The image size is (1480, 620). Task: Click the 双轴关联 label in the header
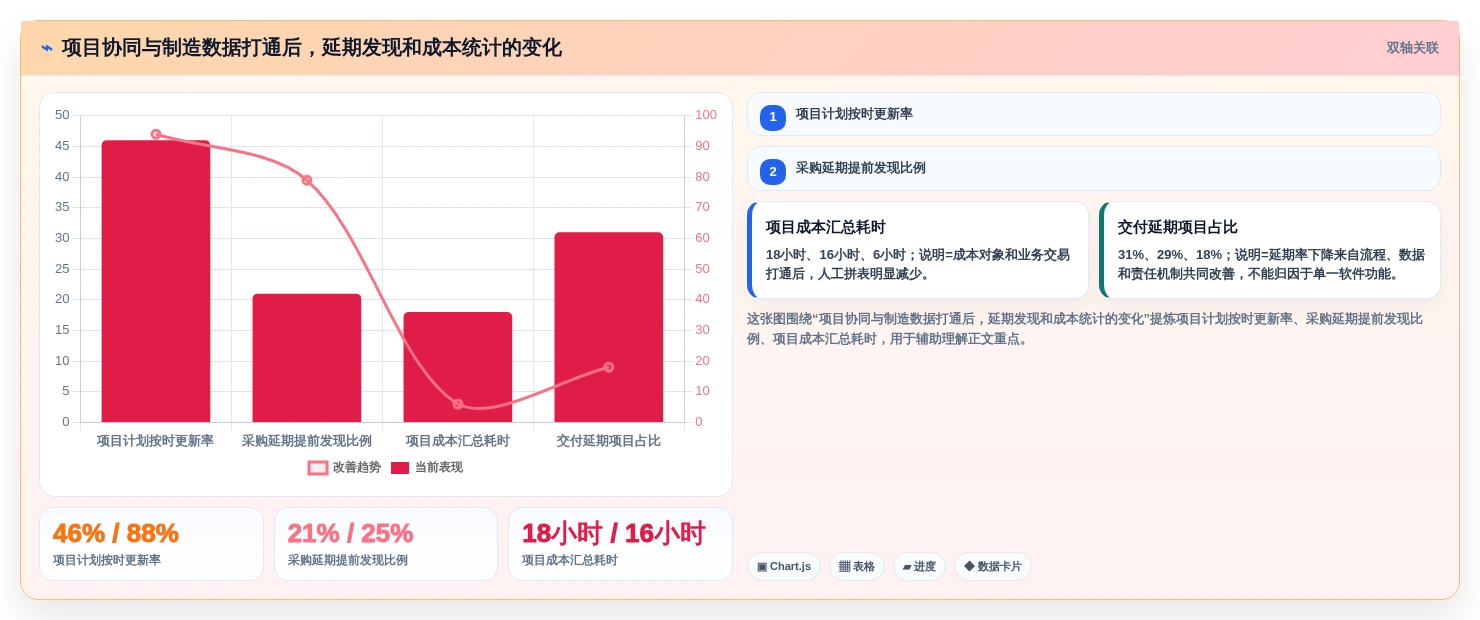point(1412,48)
